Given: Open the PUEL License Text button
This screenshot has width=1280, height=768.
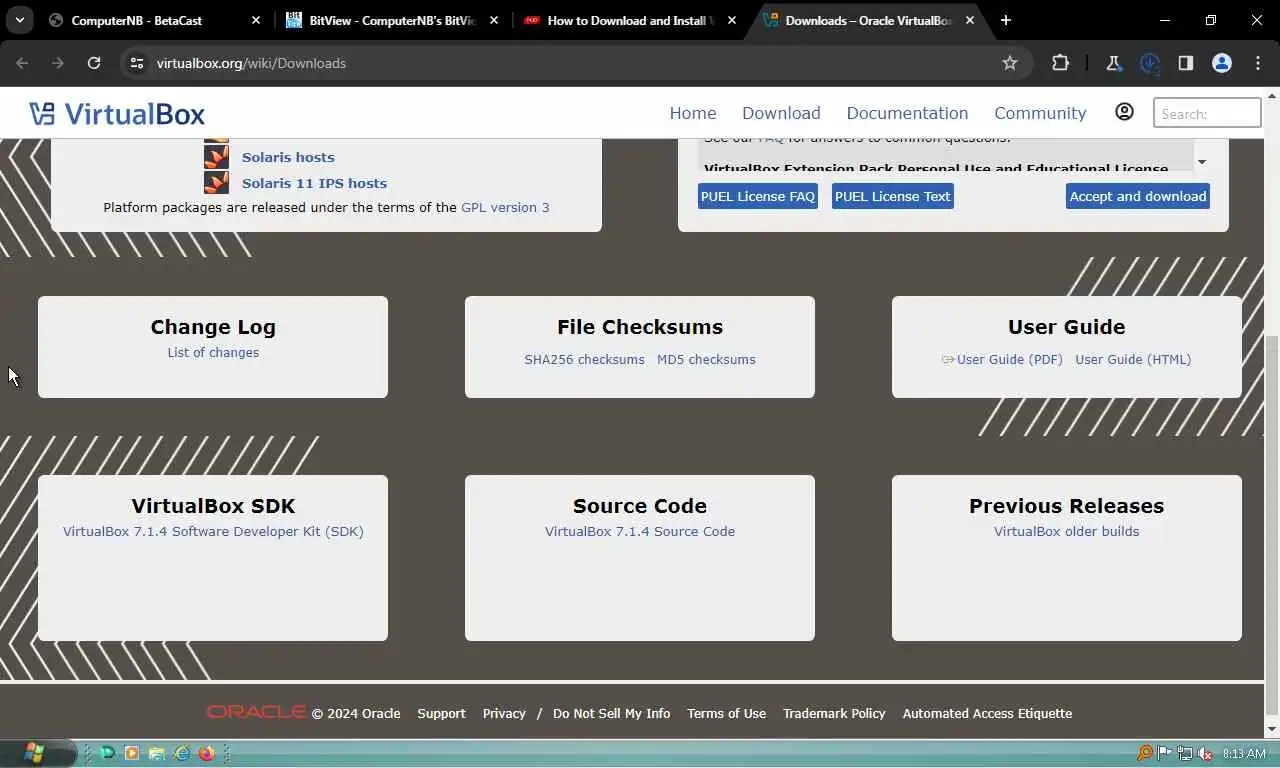Looking at the screenshot, I should coord(892,196).
